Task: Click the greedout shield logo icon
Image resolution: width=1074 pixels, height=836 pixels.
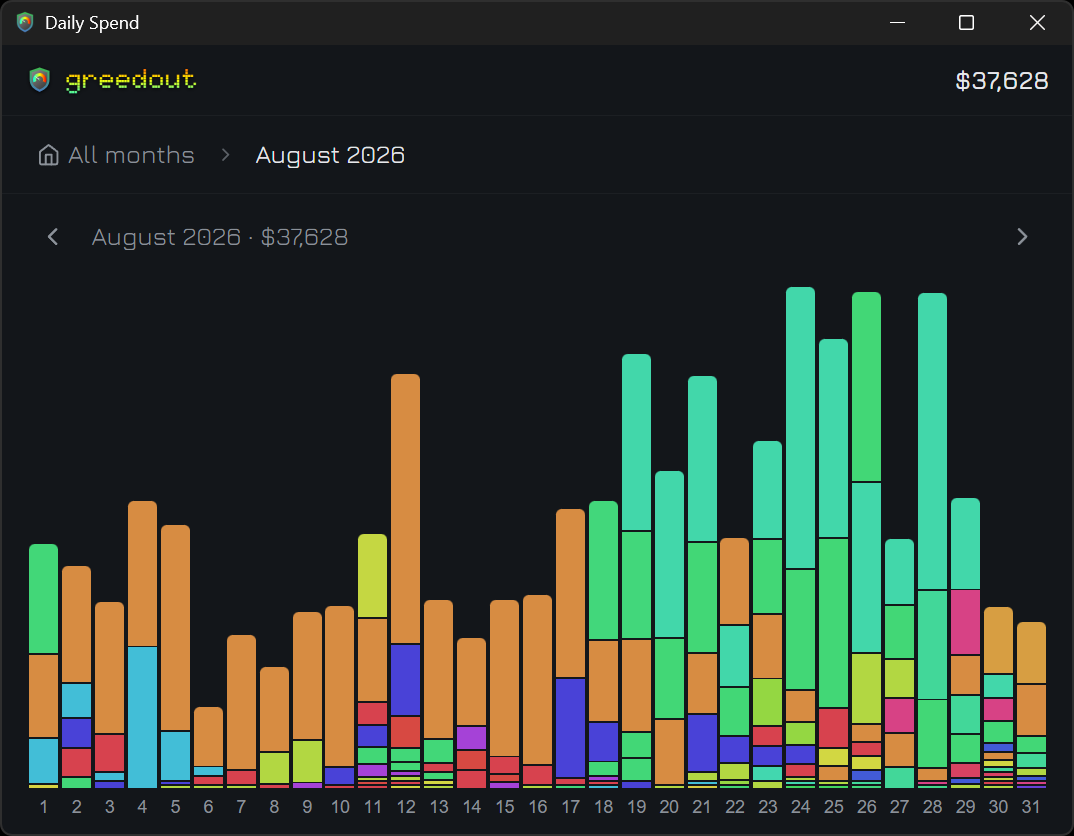Action: pos(40,80)
